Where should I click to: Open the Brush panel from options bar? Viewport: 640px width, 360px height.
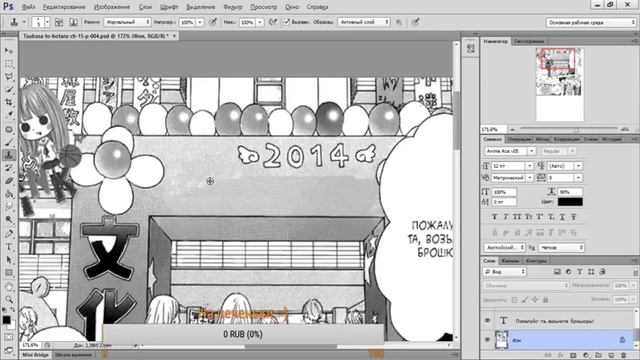tap(59, 22)
